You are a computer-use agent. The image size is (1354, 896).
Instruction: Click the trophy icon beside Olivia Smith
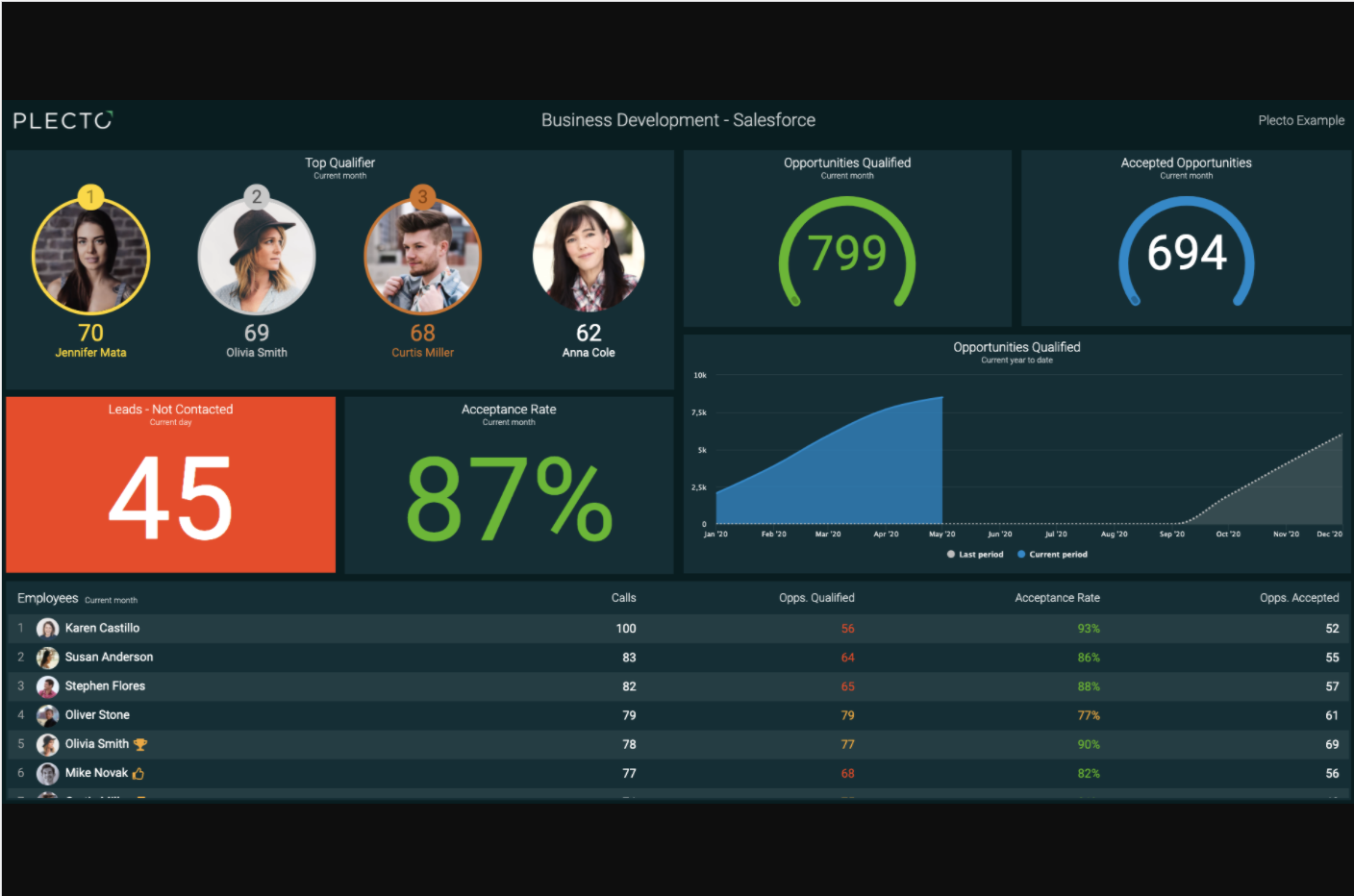140,744
